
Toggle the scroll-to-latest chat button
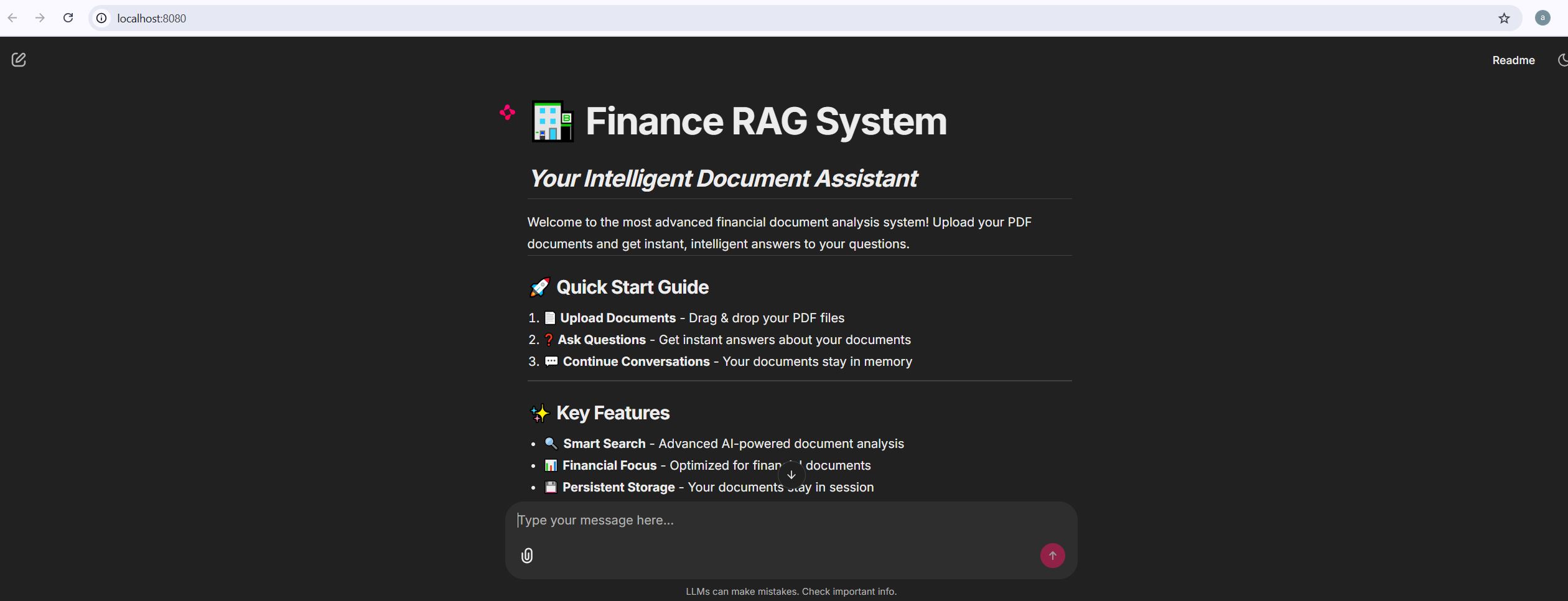point(791,475)
